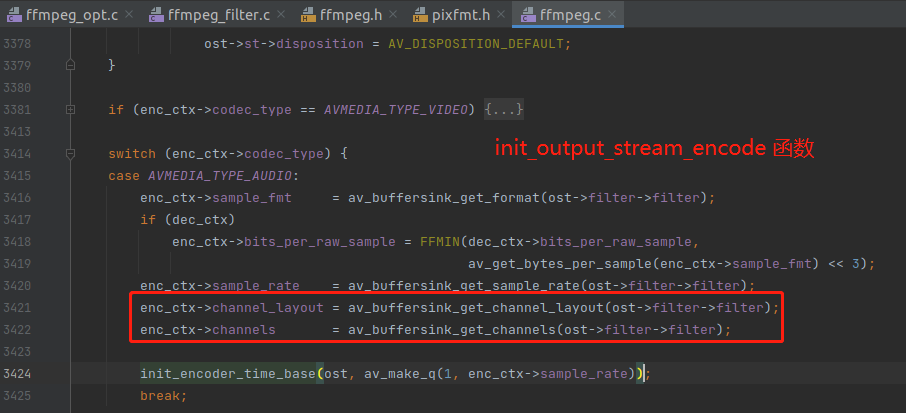Click fold end marker on line 3379
Viewport: 906px width, 413px height.
71,65
